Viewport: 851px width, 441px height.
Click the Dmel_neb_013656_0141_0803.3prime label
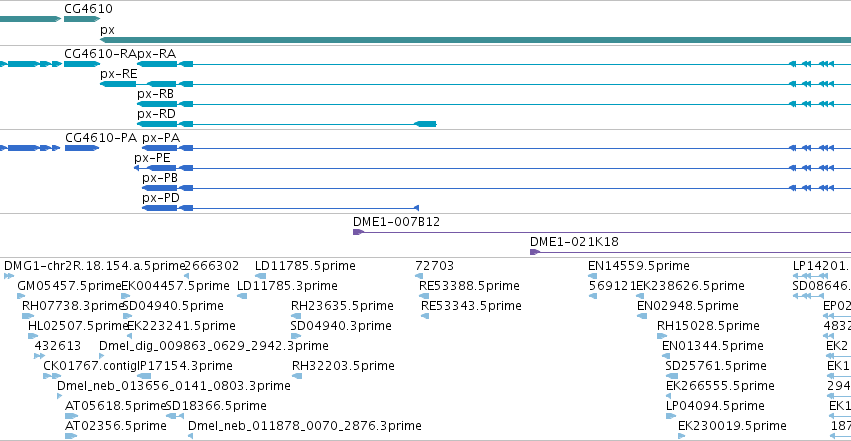(174, 386)
